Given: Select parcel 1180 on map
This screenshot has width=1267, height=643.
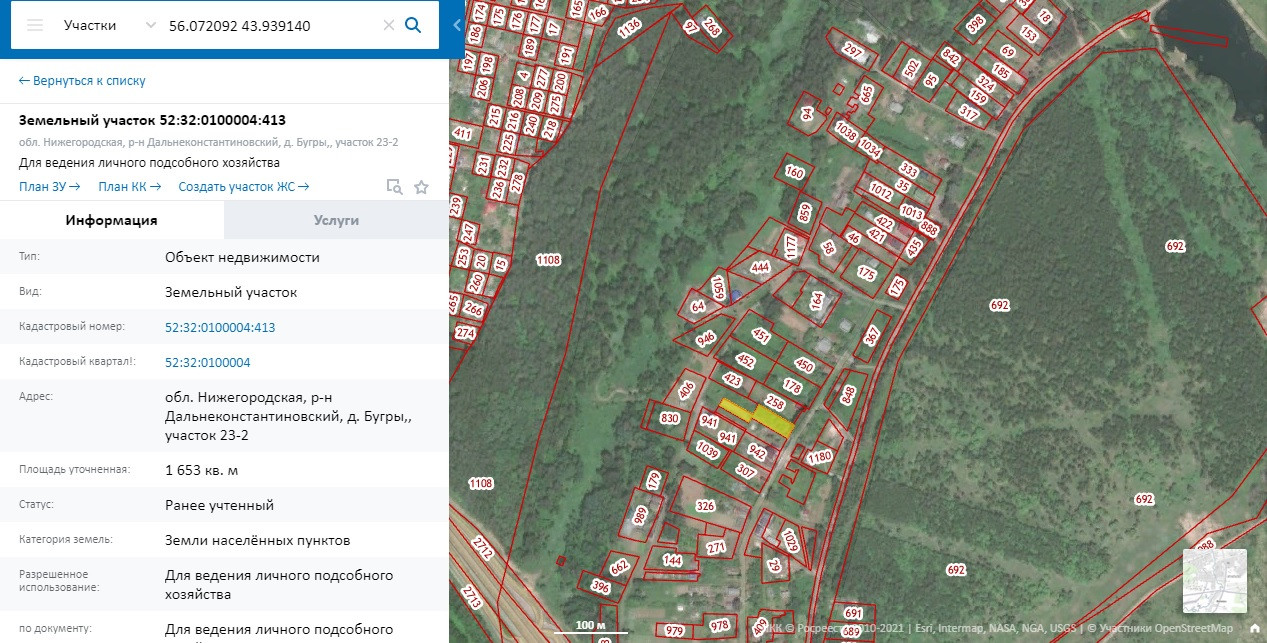Looking at the screenshot, I should pos(819,457).
